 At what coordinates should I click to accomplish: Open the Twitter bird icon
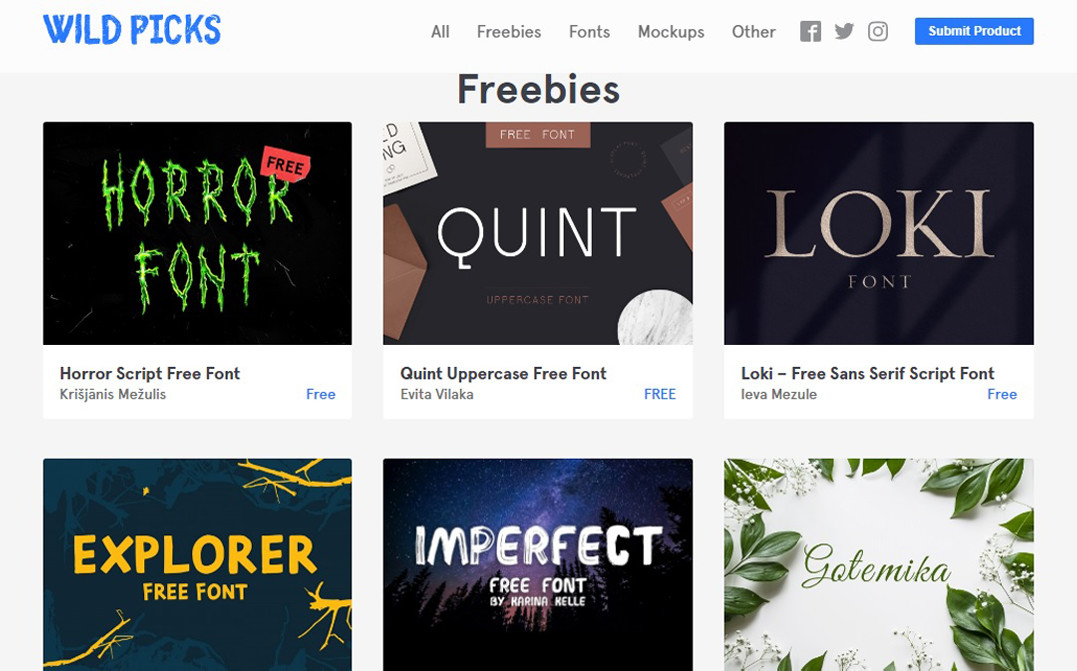point(844,32)
